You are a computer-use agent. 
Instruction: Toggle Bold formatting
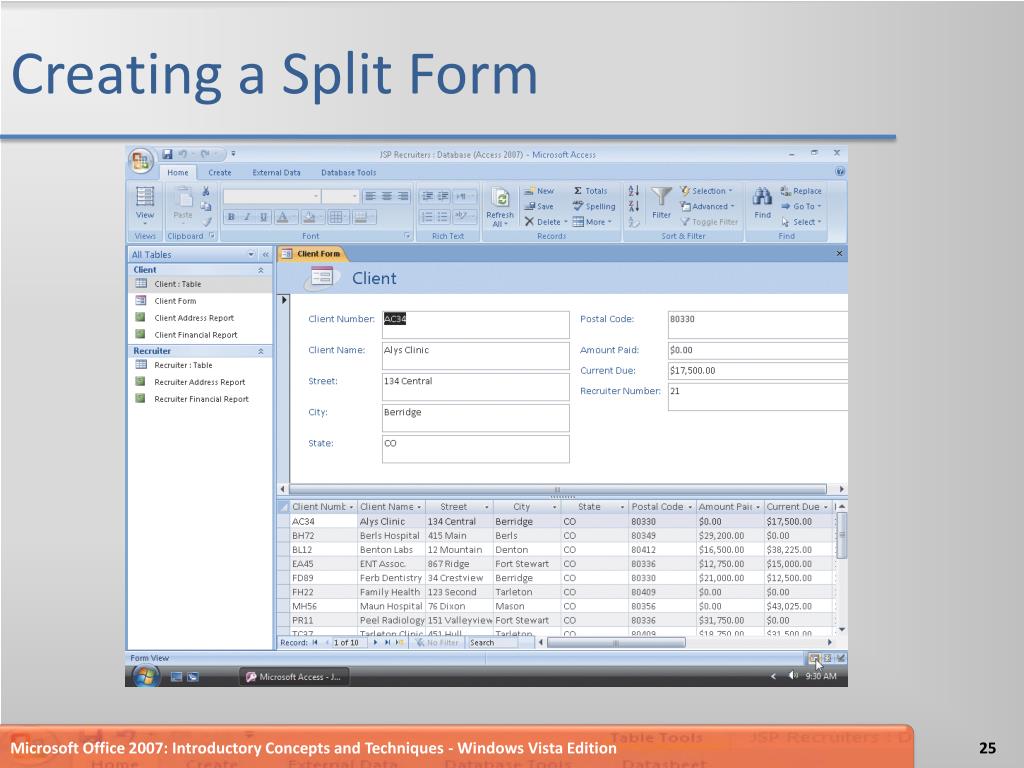tap(231, 217)
